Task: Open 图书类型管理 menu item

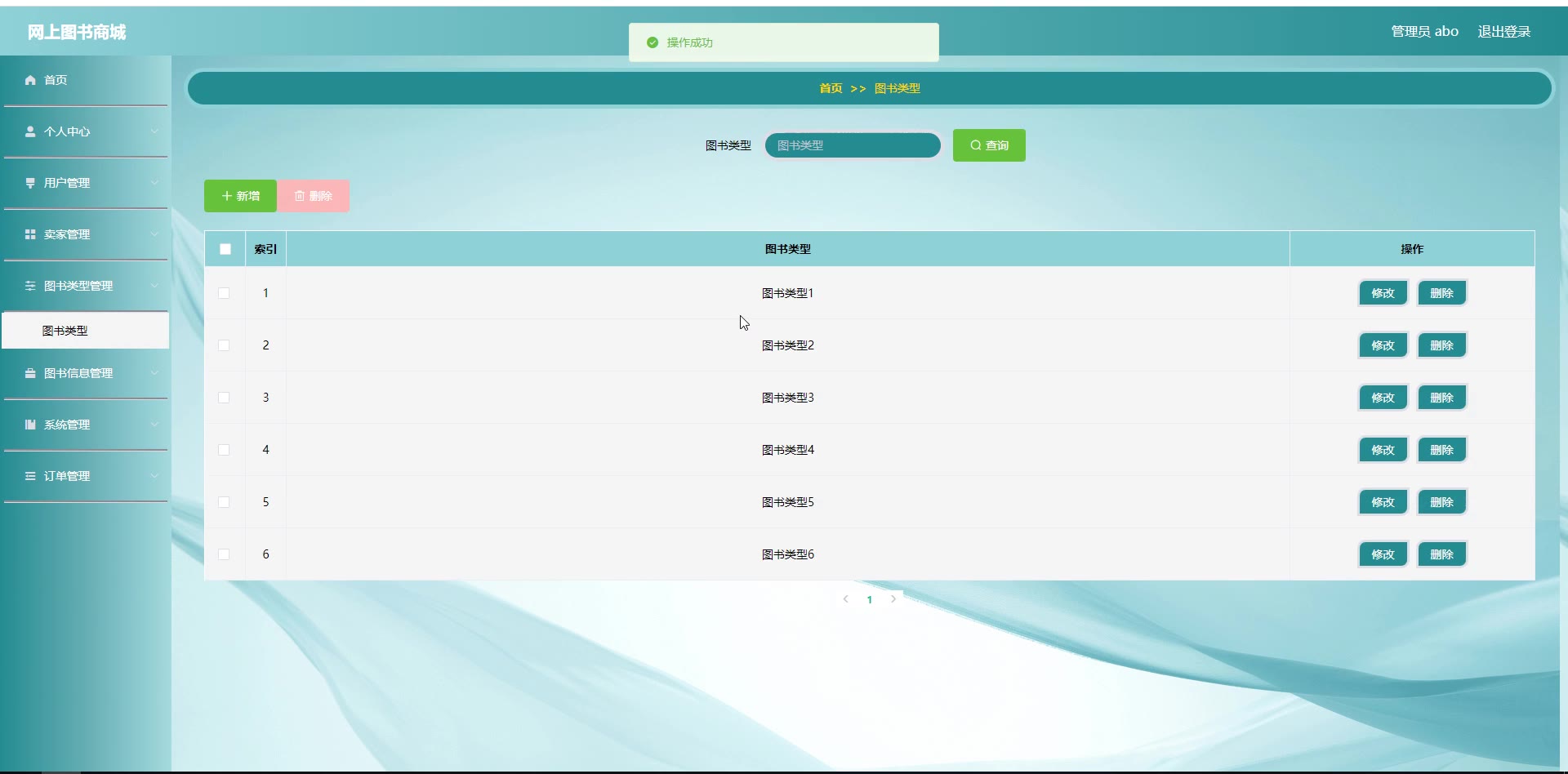Action: [x=86, y=286]
